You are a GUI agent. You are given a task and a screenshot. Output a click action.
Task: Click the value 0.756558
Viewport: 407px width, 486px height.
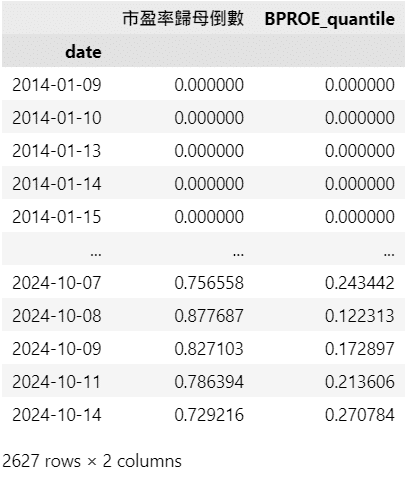click(209, 283)
